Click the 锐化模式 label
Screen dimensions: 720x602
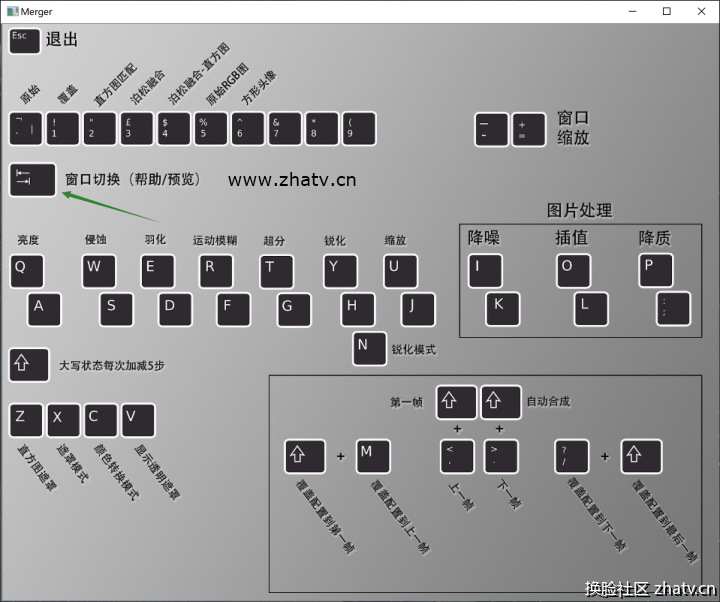[x=414, y=350]
